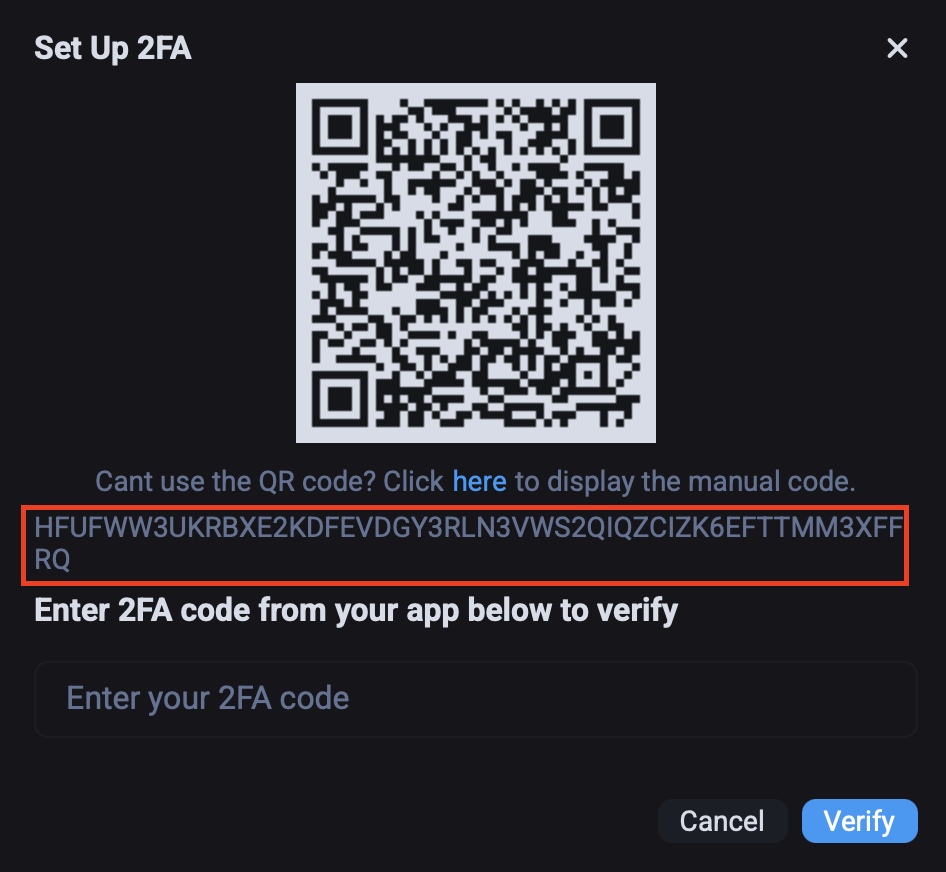Cancel the 2FA setup

coord(722,821)
